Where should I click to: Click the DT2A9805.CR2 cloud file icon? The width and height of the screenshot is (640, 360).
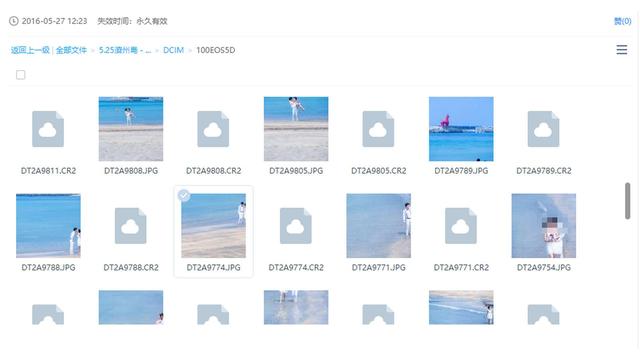point(378,129)
